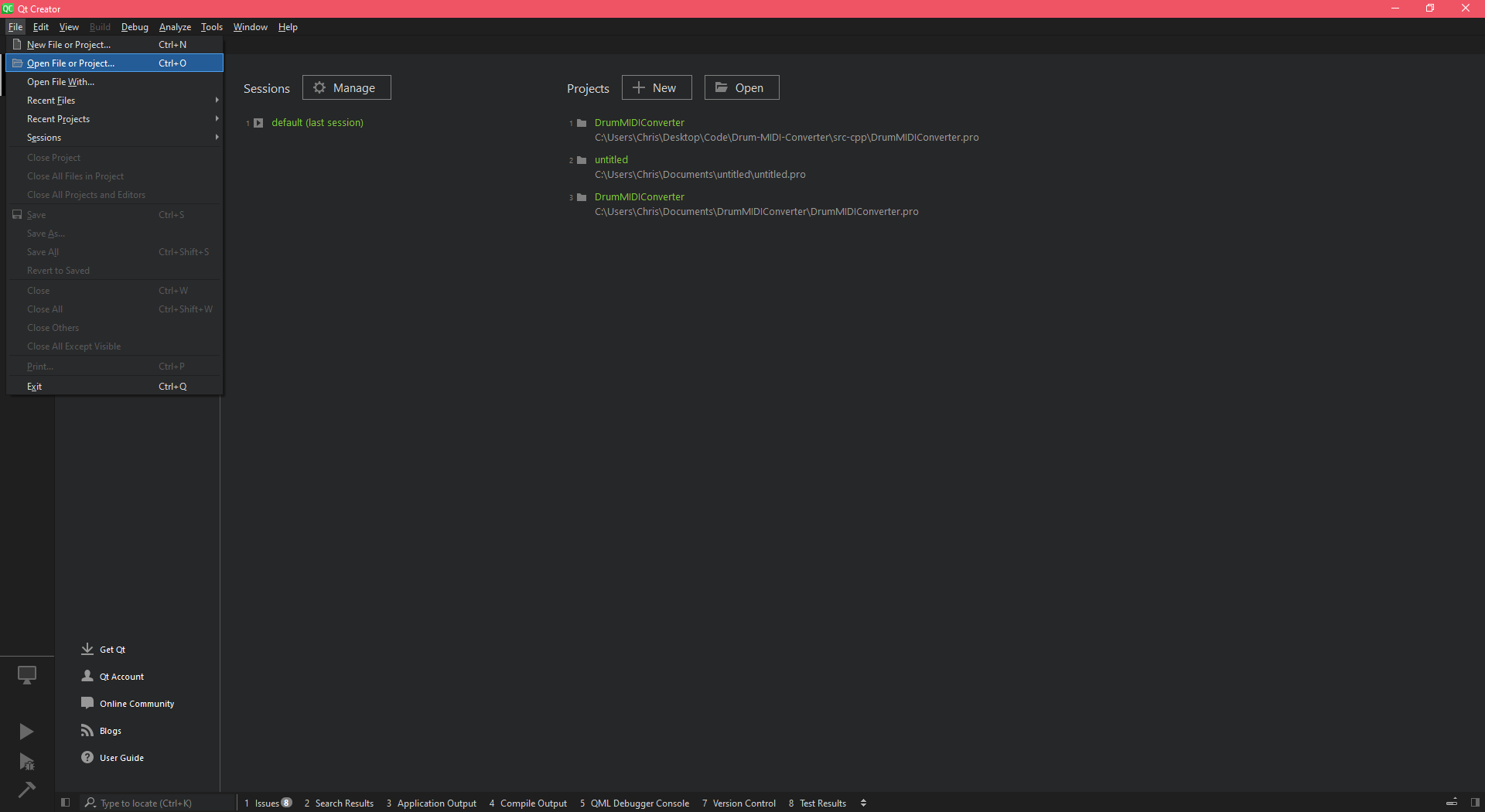The width and height of the screenshot is (1485, 812).
Task: Switch to the Compile Output pane
Action: point(528,803)
